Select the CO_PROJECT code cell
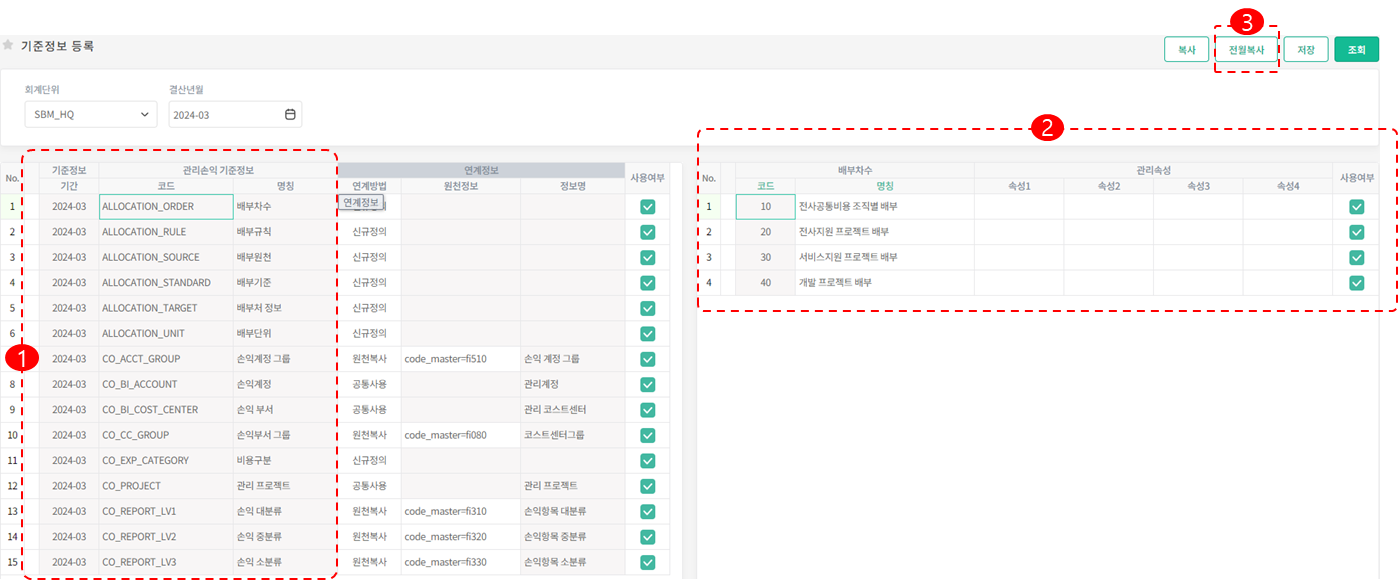This screenshot has width=1398, height=580. tap(166, 486)
